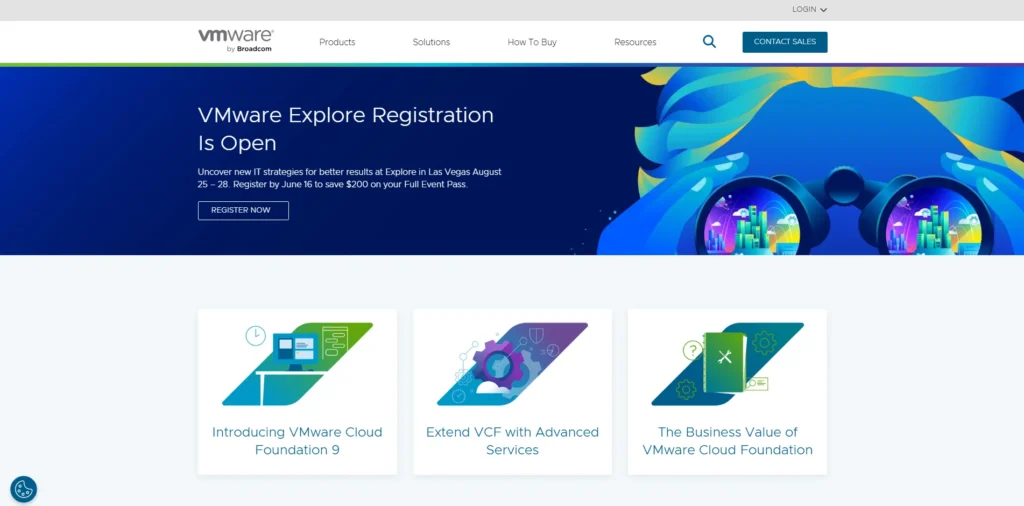Open the Resources menu

pyautogui.click(x=635, y=42)
